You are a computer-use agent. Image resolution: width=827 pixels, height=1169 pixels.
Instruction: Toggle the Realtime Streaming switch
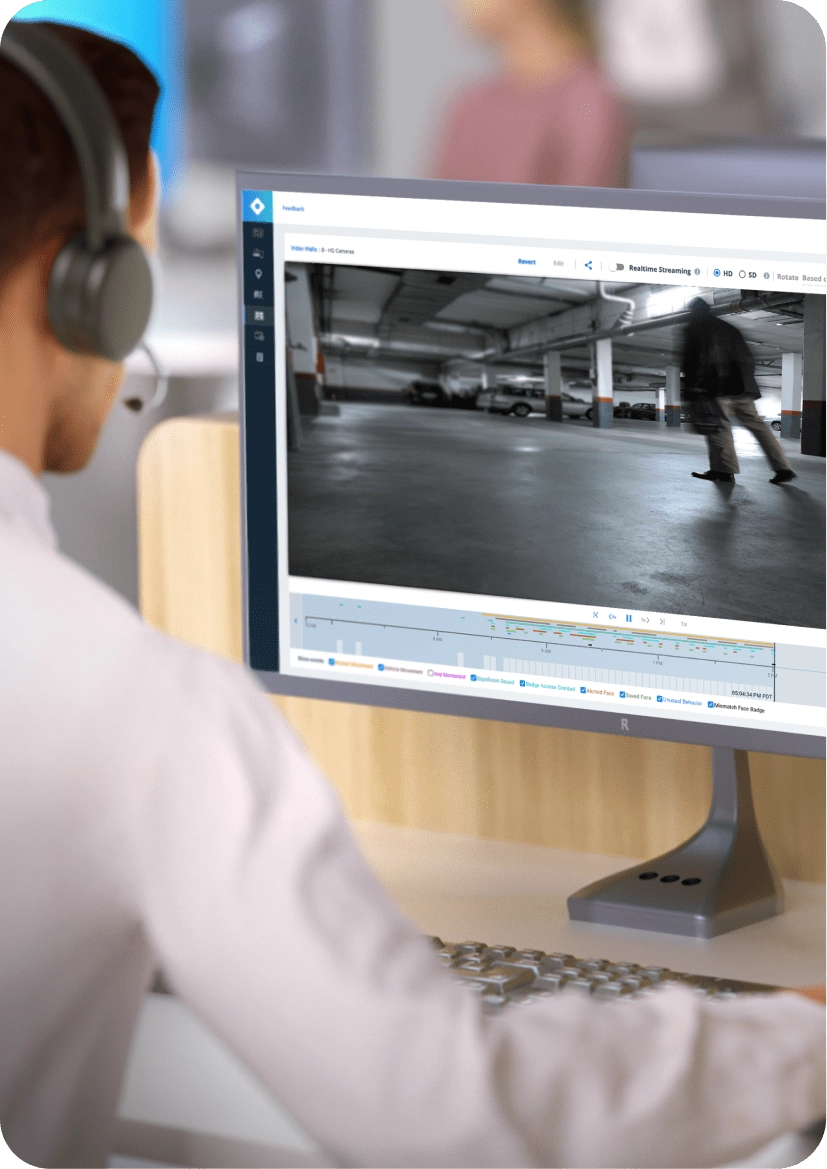tap(616, 267)
